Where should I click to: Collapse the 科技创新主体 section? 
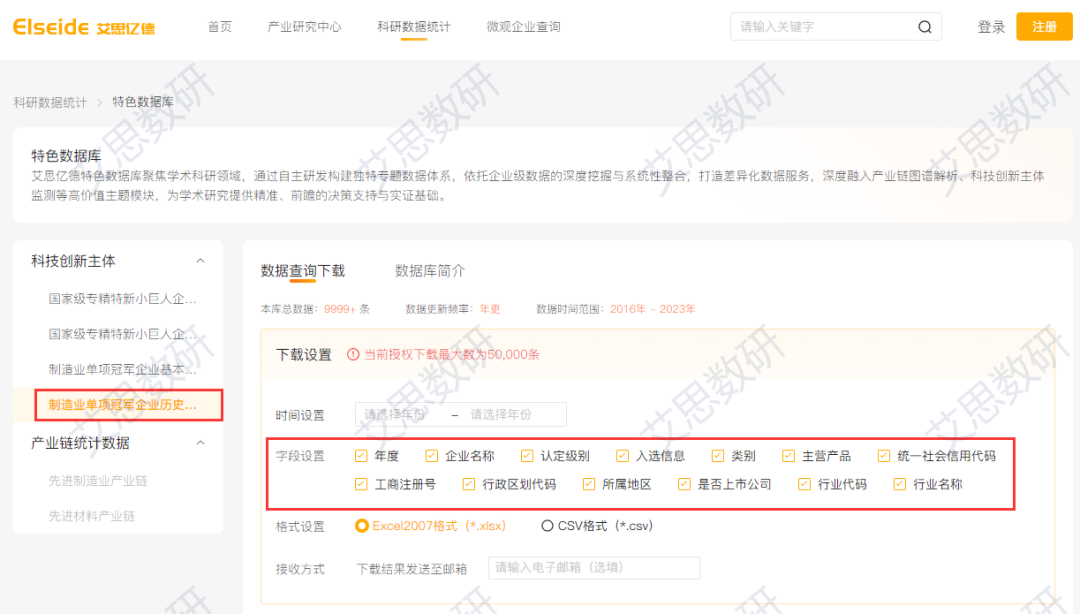click(x=200, y=261)
